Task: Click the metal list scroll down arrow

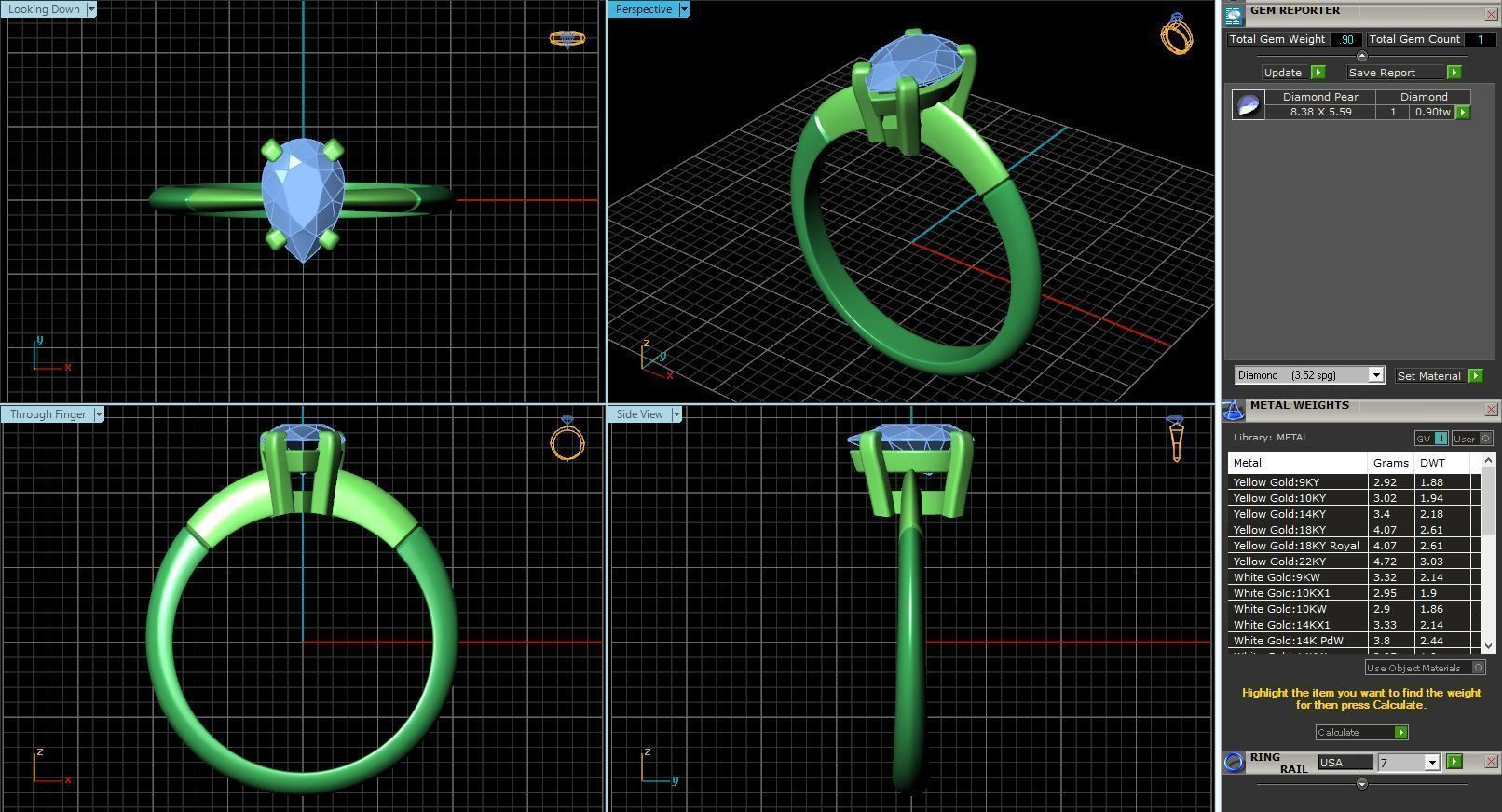Action: point(1488,645)
